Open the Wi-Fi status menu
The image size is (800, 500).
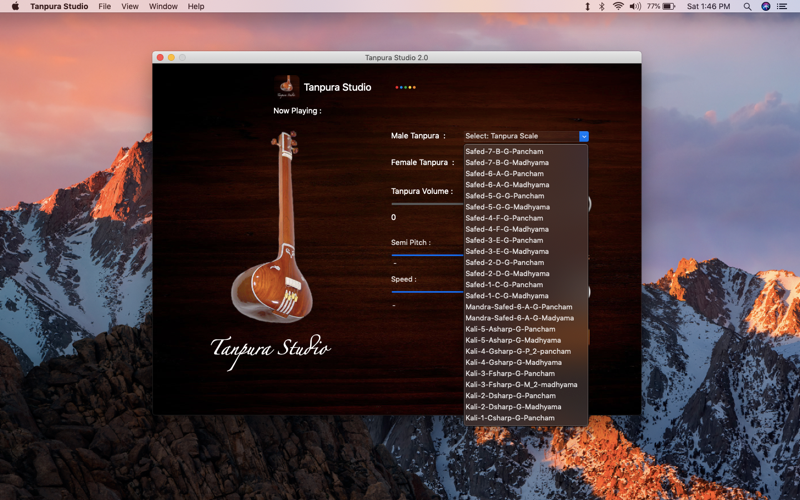click(x=618, y=6)
